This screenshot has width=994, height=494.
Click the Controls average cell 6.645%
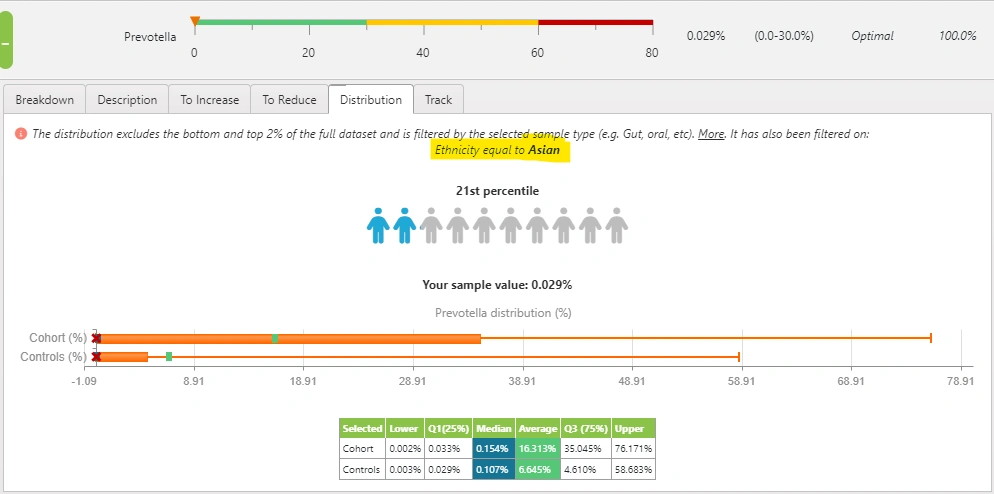tap(538, 470)
